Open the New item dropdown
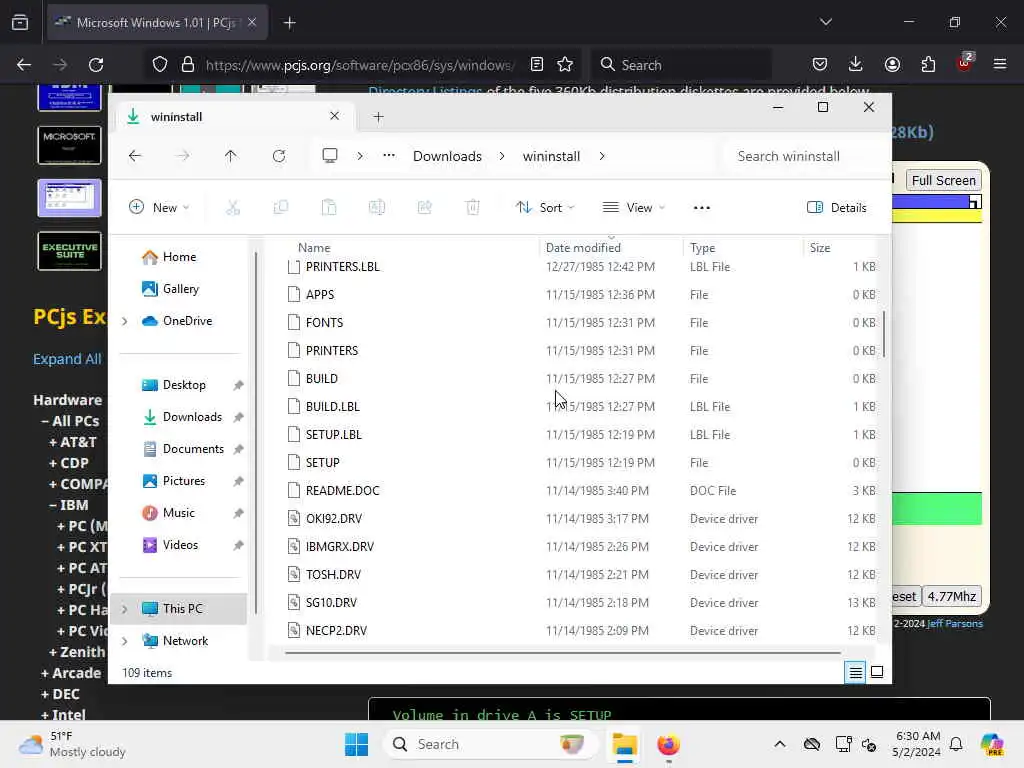This screenshot has width=1024, height=768. (x=159, y=208)
